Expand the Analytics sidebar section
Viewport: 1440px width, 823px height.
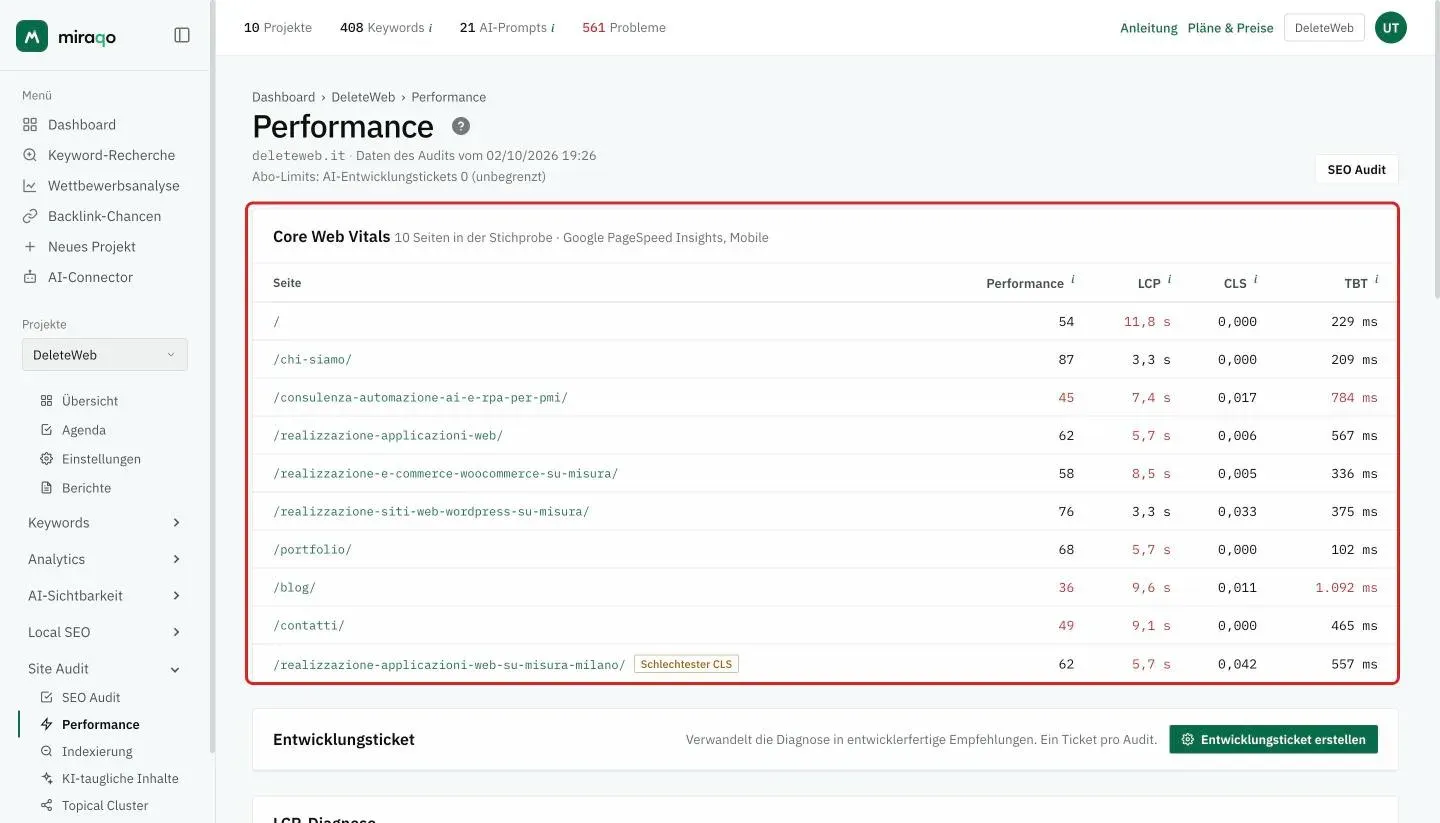(105, 559)
